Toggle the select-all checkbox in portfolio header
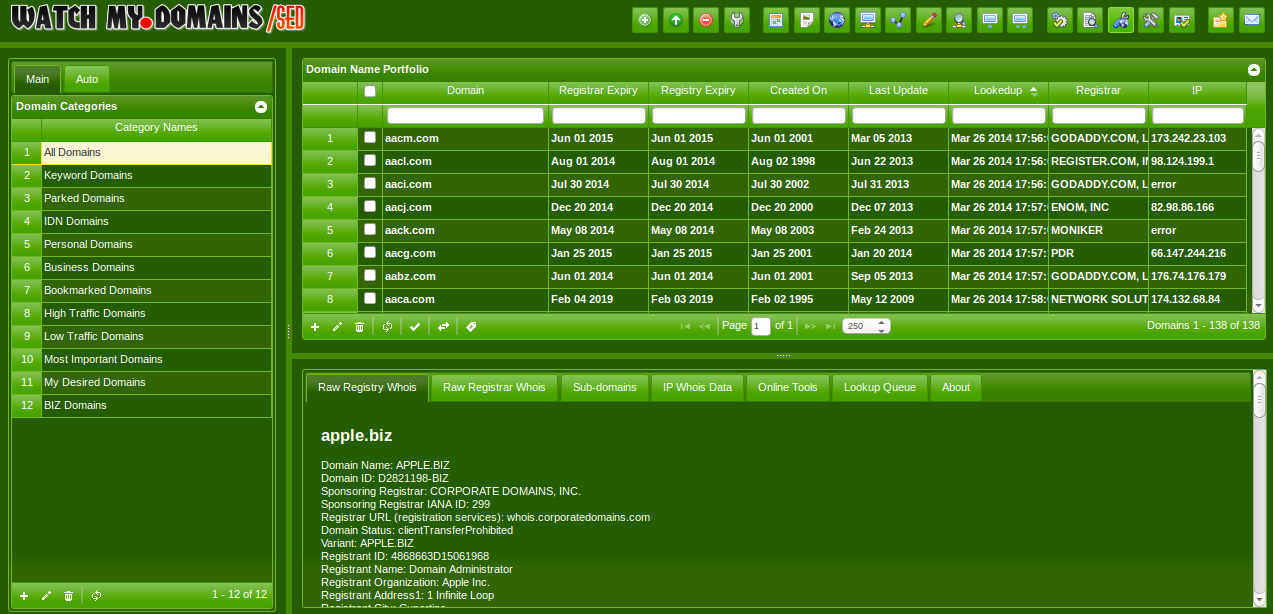Screen dimensions: 1273x614 tap(370, 91)
